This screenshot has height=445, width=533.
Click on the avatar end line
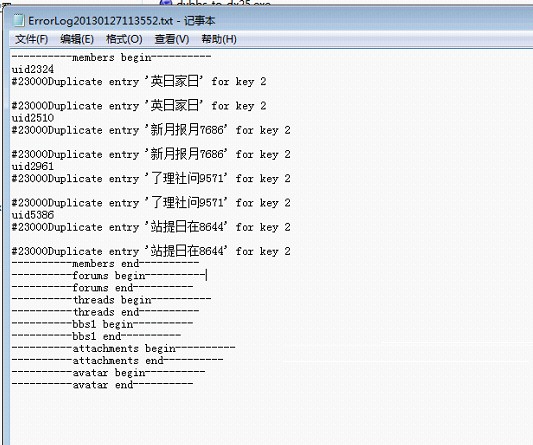(102, 385)
